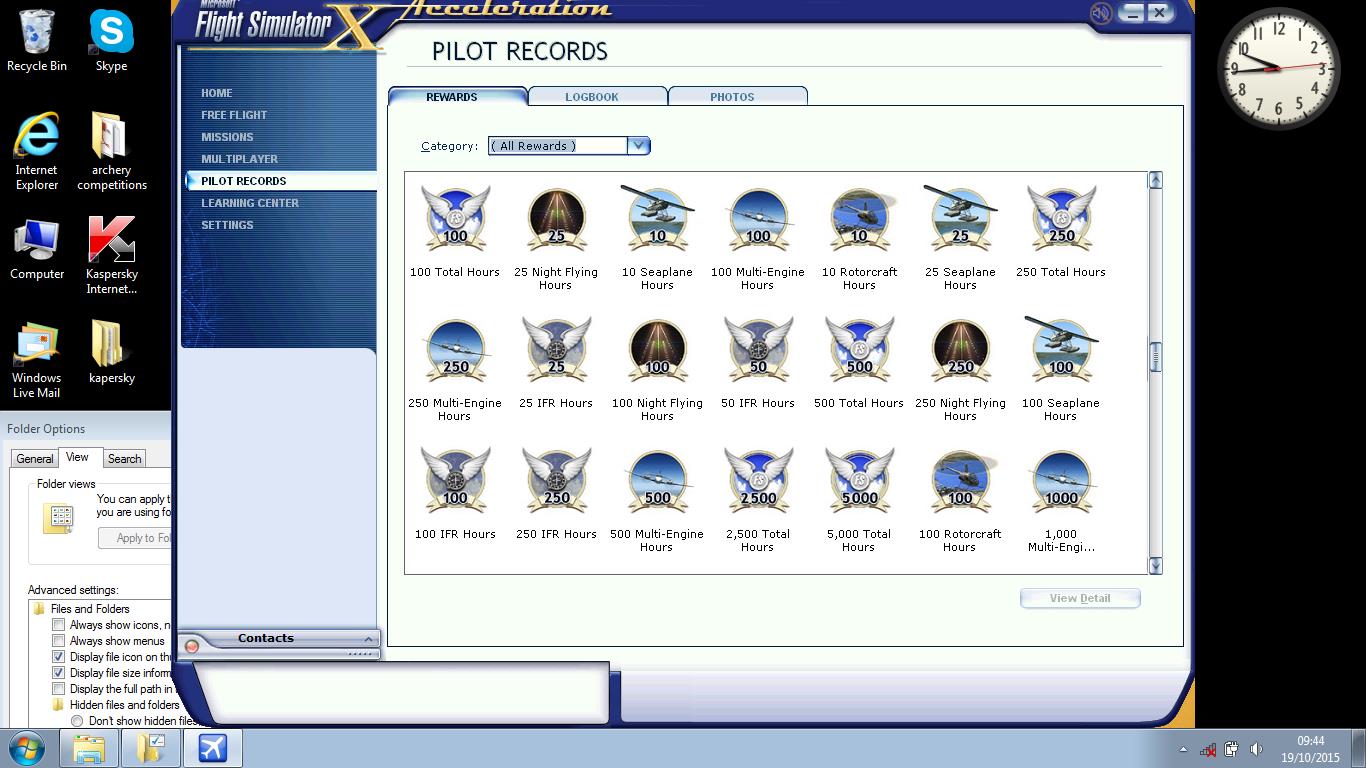Open the Category rewards dropdown

639,146
